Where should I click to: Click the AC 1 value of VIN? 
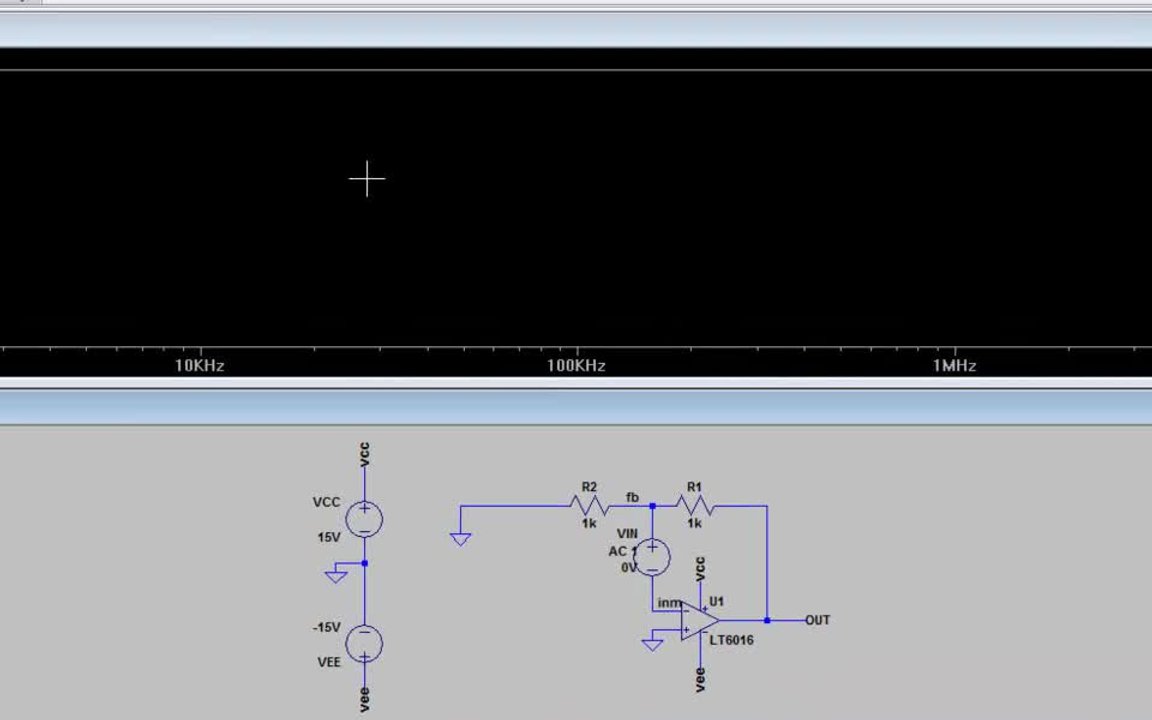(x=622, y=551)
